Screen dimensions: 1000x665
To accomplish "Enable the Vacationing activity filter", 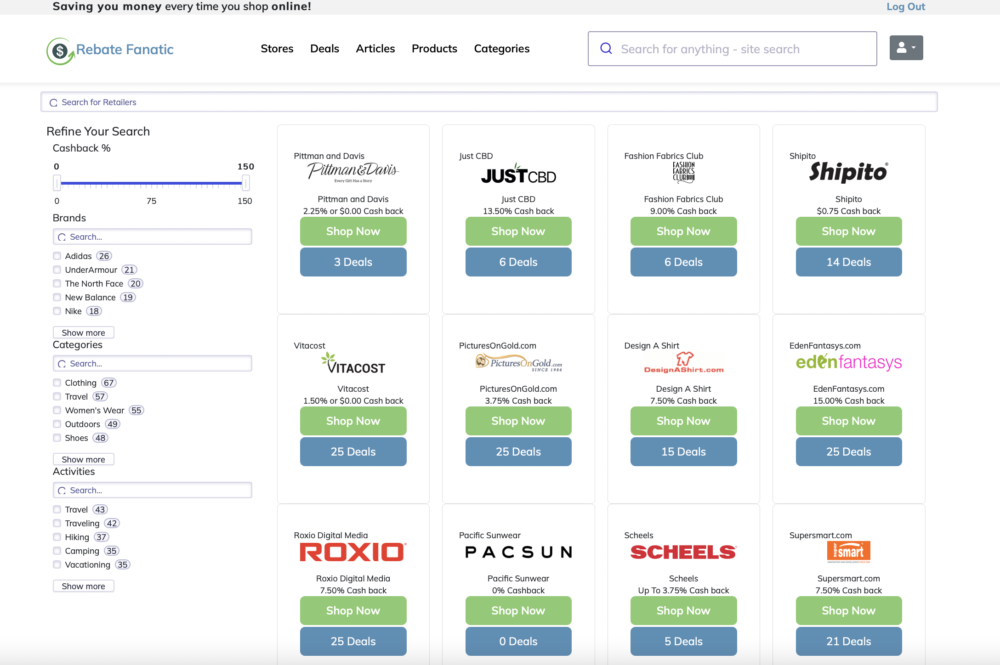I will pyautogui.click(x=57, y=565).
